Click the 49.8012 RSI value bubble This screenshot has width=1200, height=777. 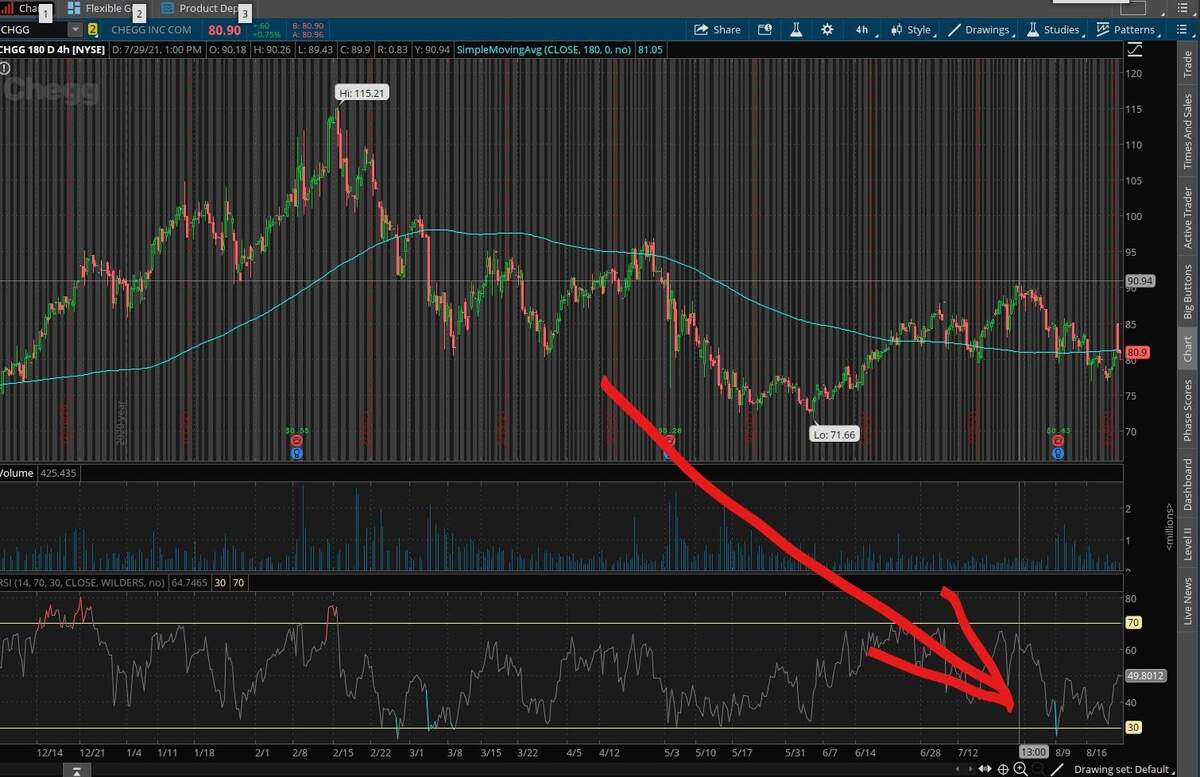pos(1145,675)
